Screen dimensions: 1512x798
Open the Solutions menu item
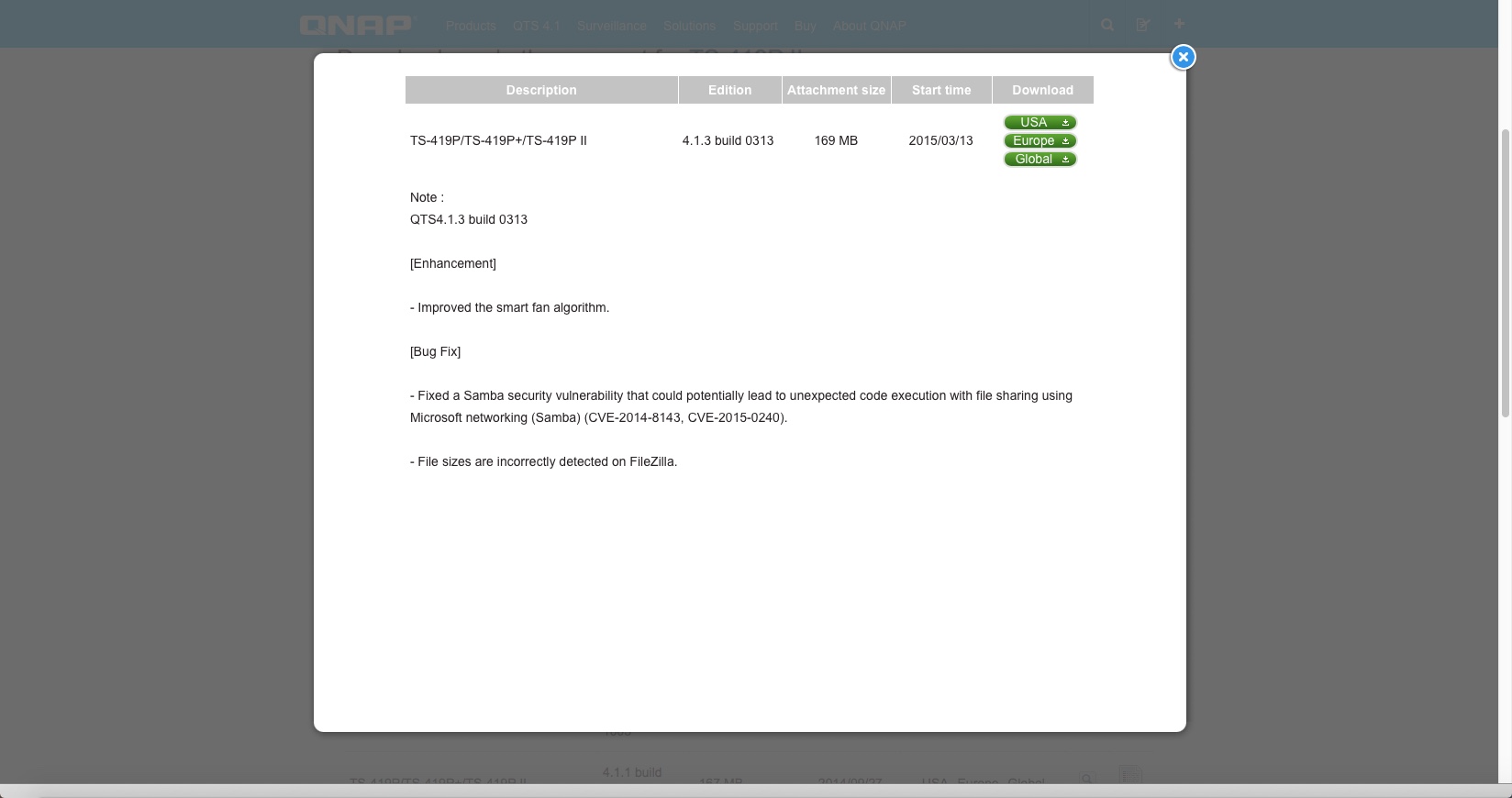click(x=690, y=26)
